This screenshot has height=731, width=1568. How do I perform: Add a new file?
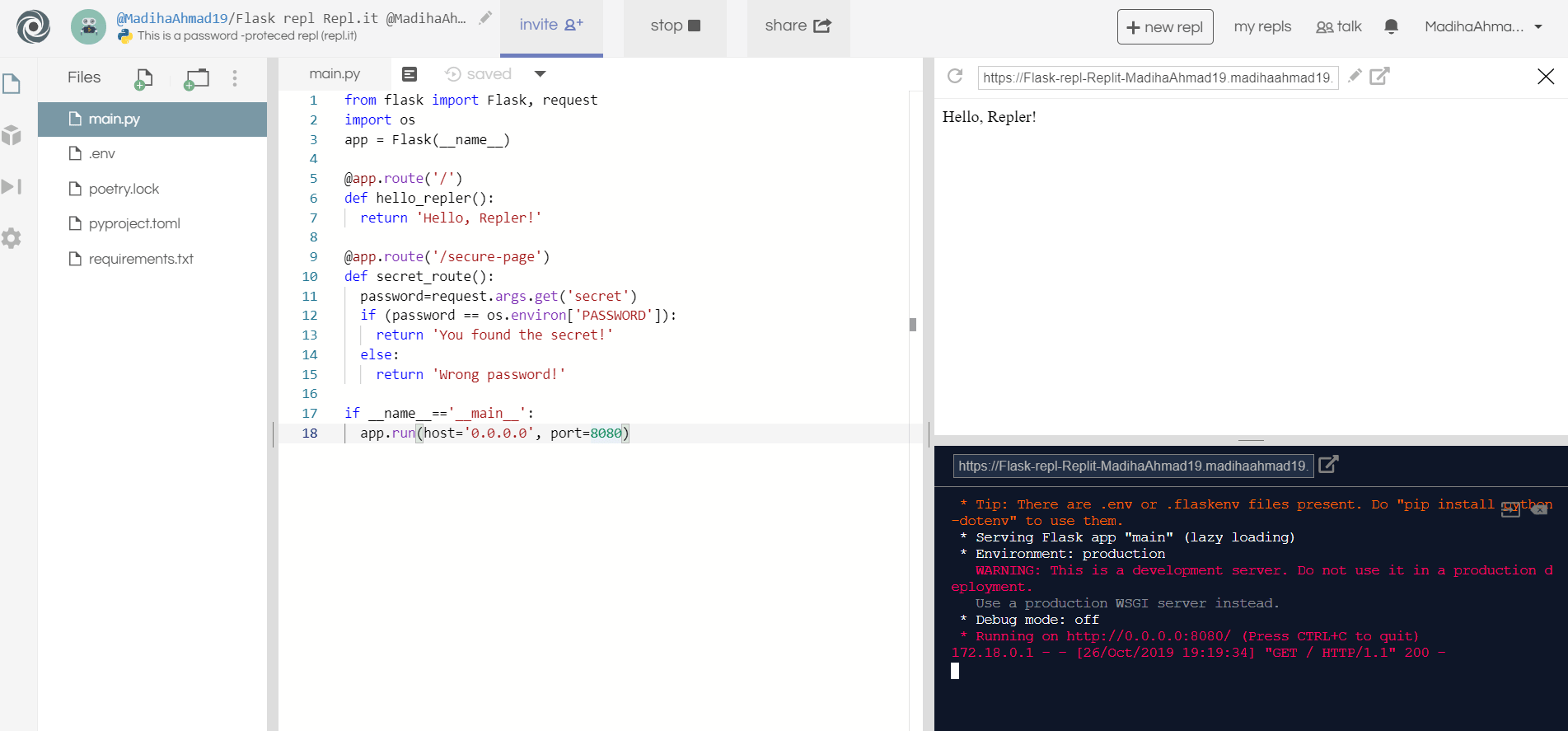[143, 79]
